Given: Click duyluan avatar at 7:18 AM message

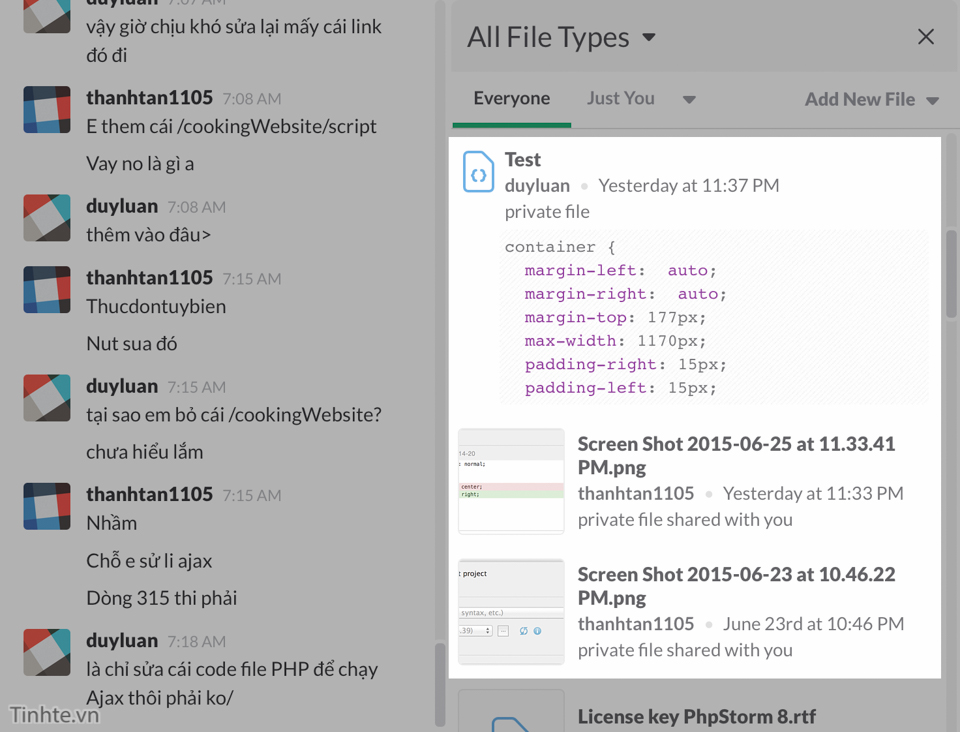Looking at the screenshot, I should click(x=47, y=652).
